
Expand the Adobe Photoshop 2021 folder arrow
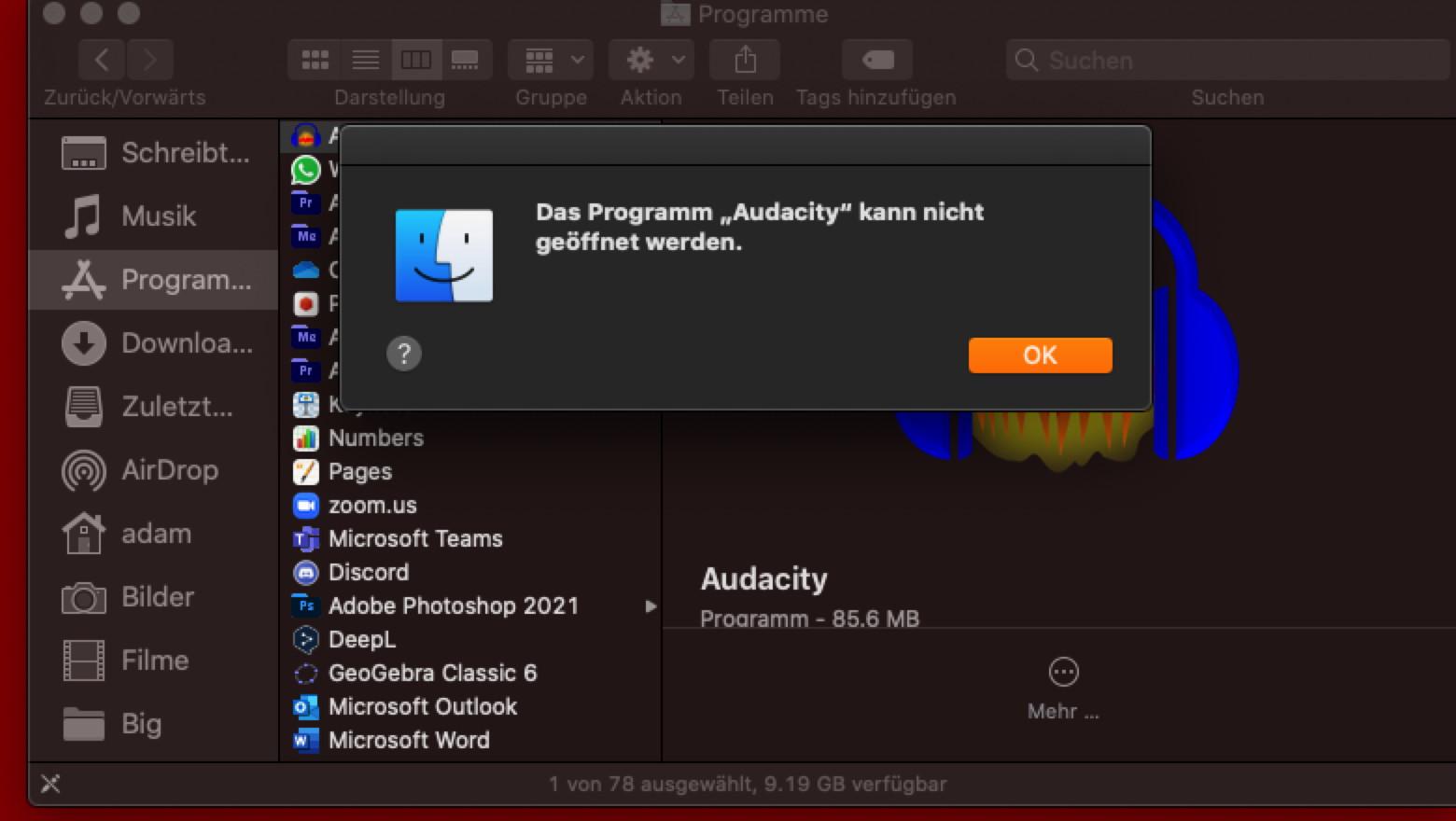tap(651, 606)
